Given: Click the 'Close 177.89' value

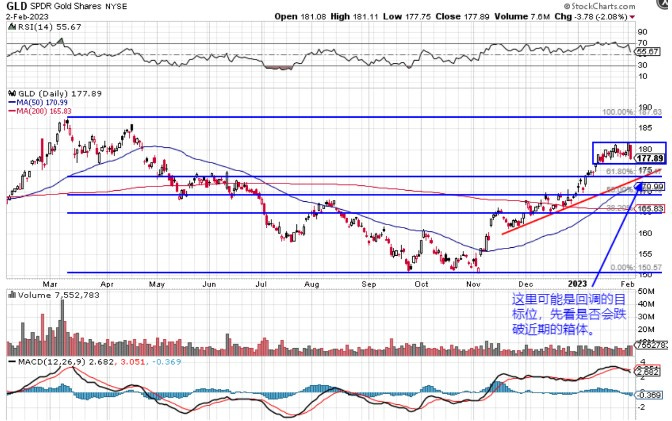Looking at the screenshot, I should coord(462,17).
